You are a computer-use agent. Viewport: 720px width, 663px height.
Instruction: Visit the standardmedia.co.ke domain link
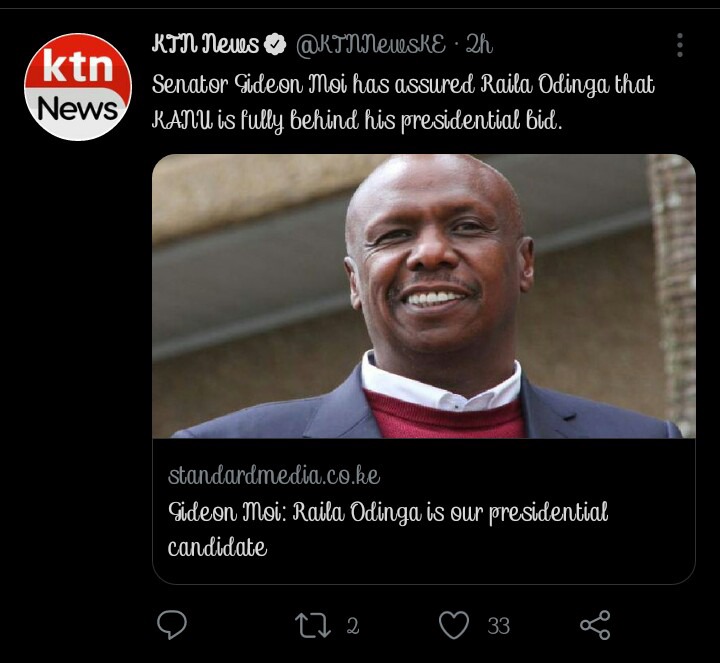tap(274, 475)
